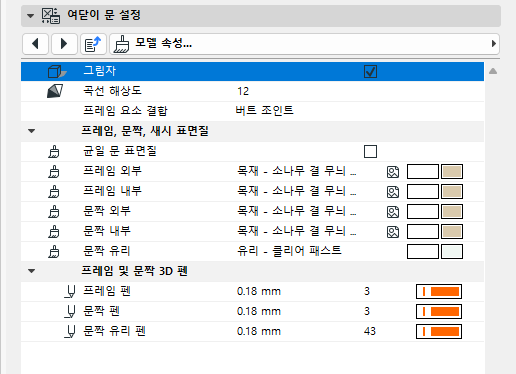
Task: Click pale glass swatch in 문짝 유리 row
Action: (x=452, y=252)
